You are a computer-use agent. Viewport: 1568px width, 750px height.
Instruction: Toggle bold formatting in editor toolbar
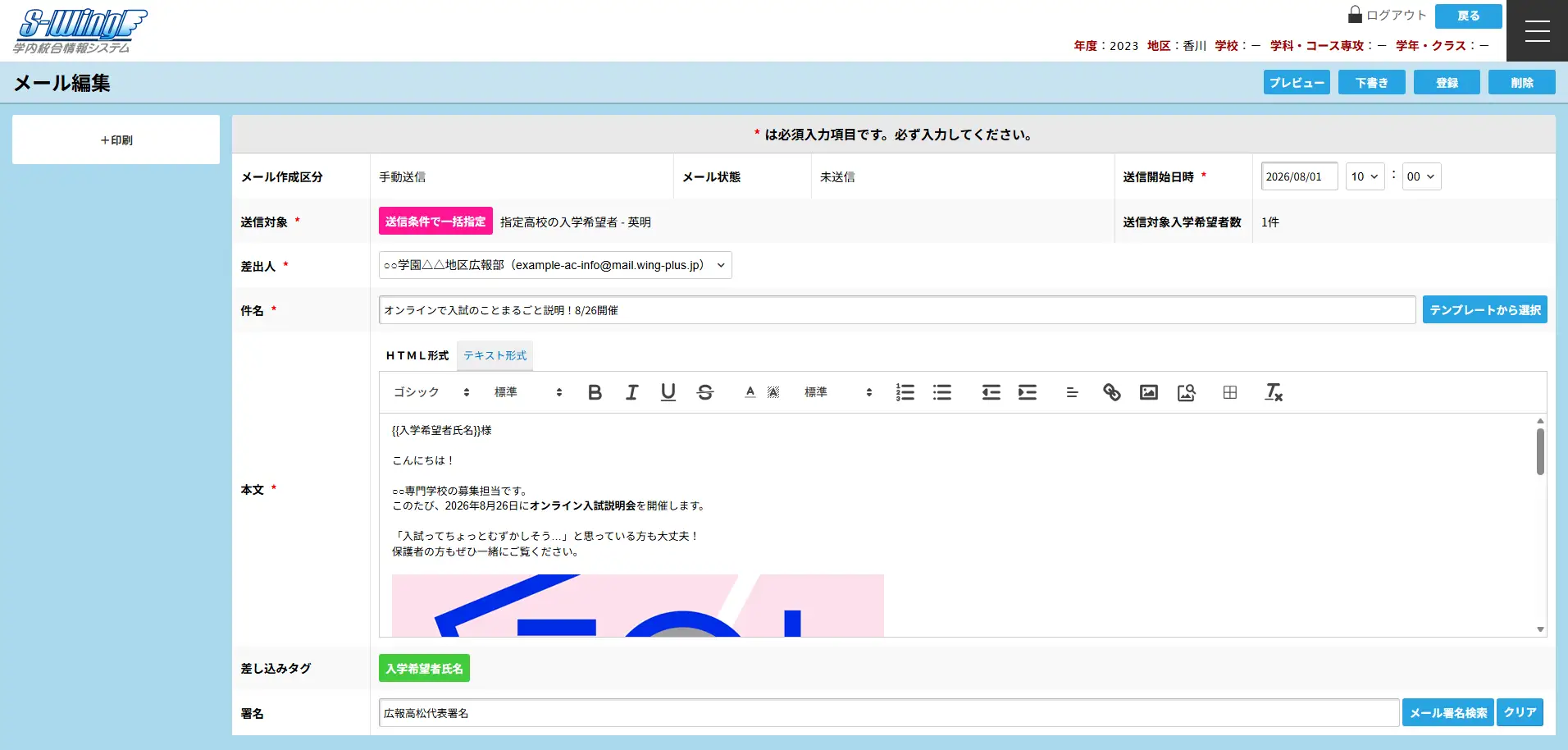click(595, 392)
